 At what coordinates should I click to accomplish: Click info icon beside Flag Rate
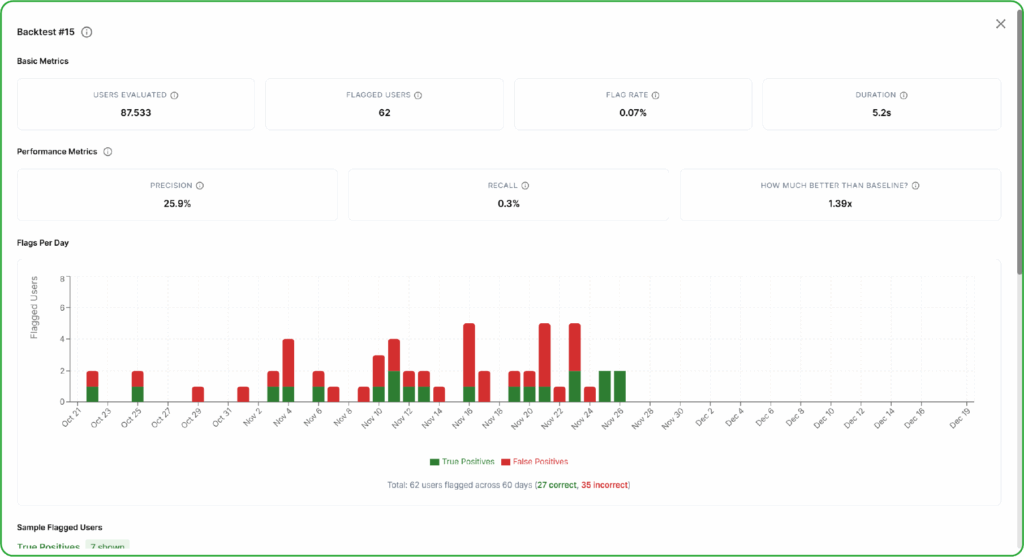click(x=655, y=95)
